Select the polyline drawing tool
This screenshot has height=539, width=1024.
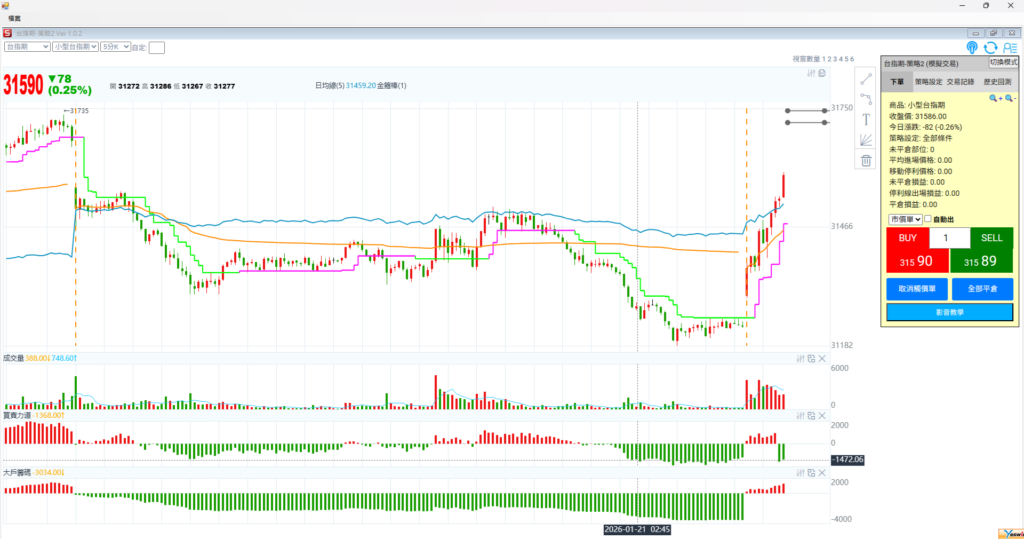(866, 99)
